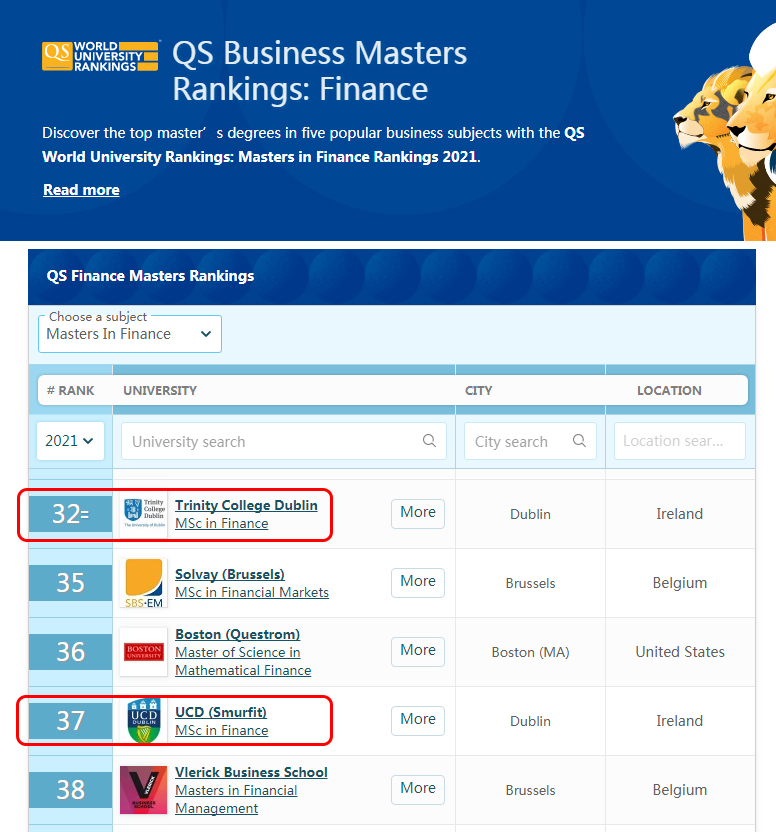Click More button for Boston (Questrom)
The width and height of the screenshot is (776, 832).
417,651
